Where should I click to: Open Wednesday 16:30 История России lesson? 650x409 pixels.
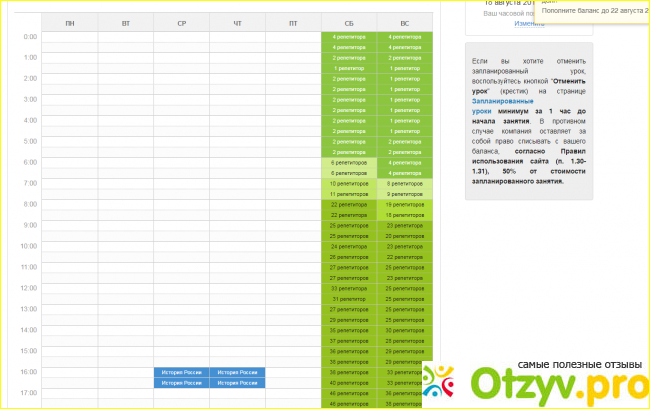point(181,383)
